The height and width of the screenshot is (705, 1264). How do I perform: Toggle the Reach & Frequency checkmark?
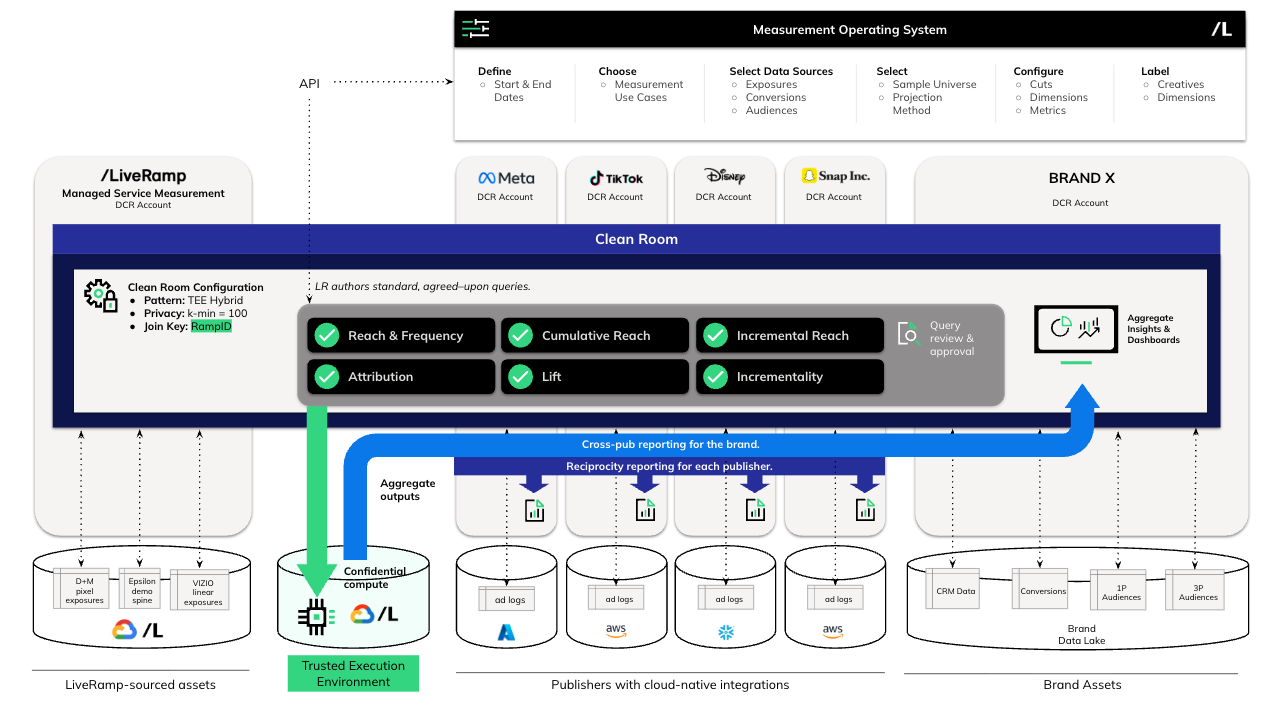pyautogui.click(x=327, y=335)
